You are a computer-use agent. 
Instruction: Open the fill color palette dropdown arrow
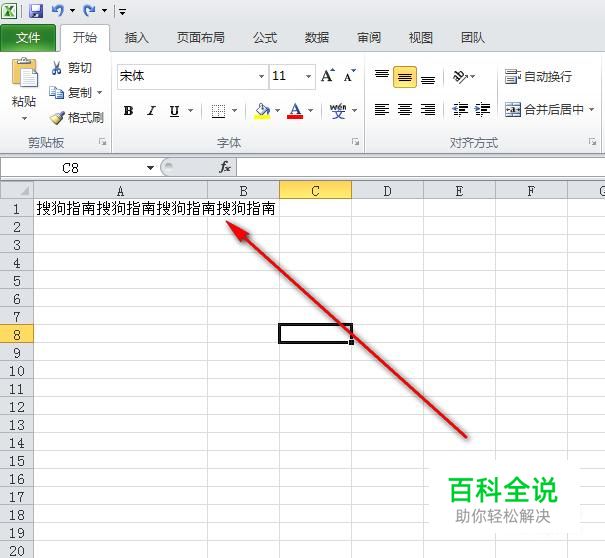277,111
